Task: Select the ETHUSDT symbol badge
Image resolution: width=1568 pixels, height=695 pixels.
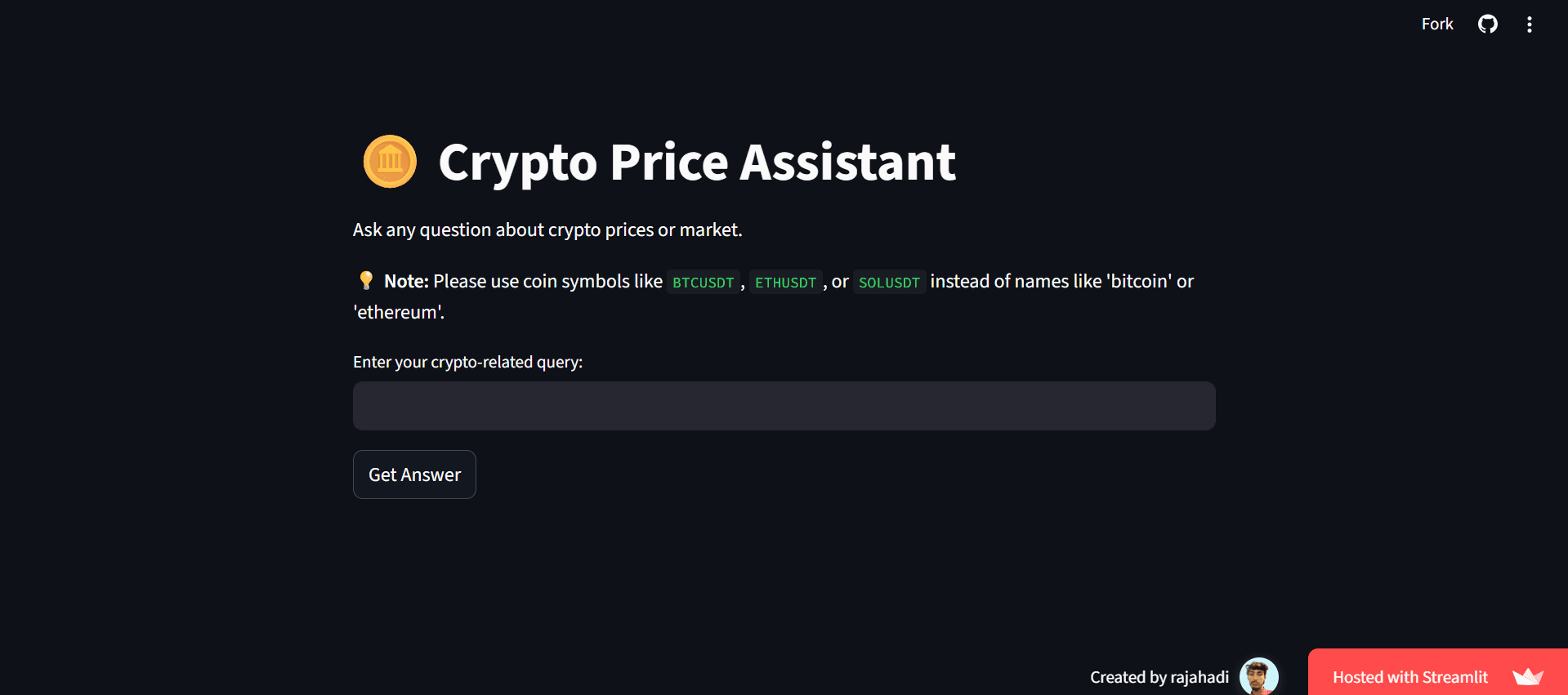Action: (x=784, y=282)
